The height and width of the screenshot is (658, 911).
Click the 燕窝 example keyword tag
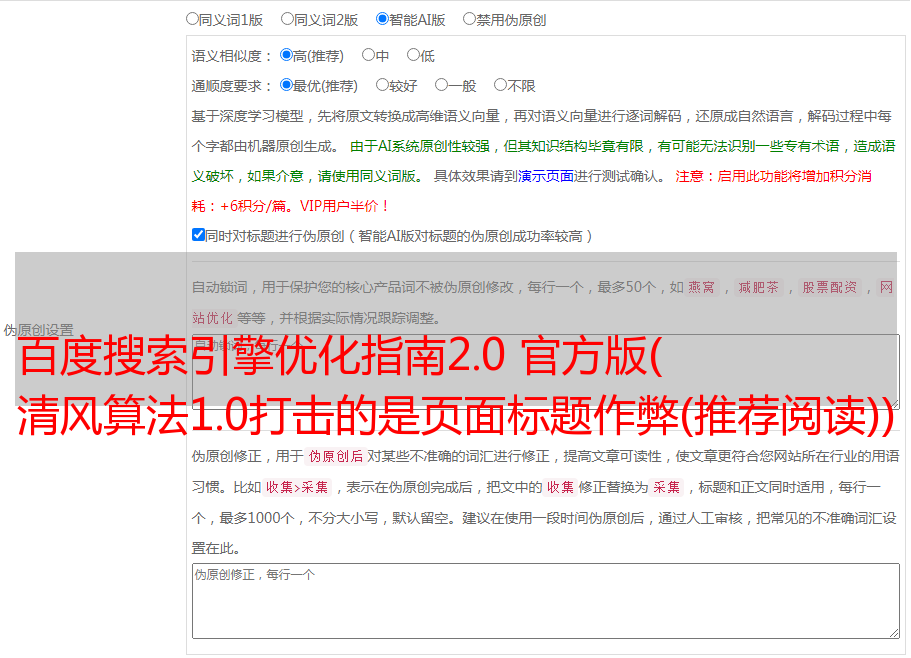[702, 287]
